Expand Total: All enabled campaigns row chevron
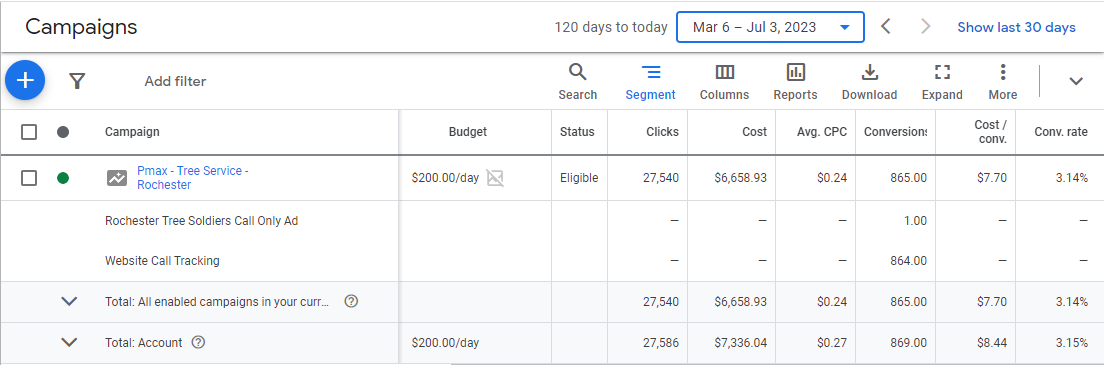1104x365 pixels. [69, 302]
